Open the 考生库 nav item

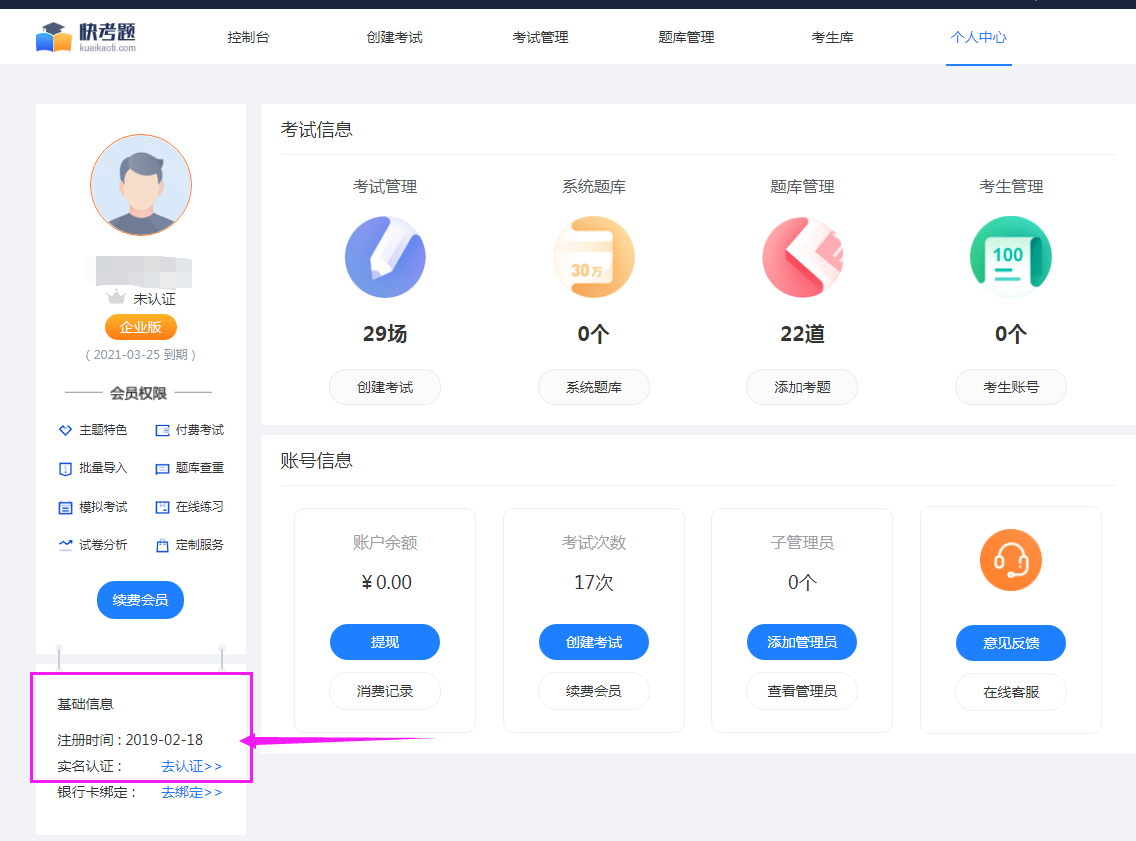[x=832, y=37]
